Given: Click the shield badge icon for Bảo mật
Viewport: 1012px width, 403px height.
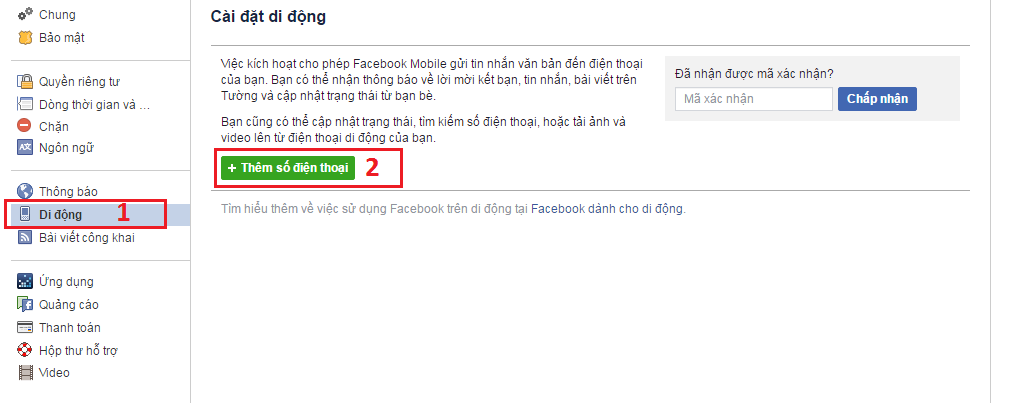Looking at the screenshot, I should point(25,37).
